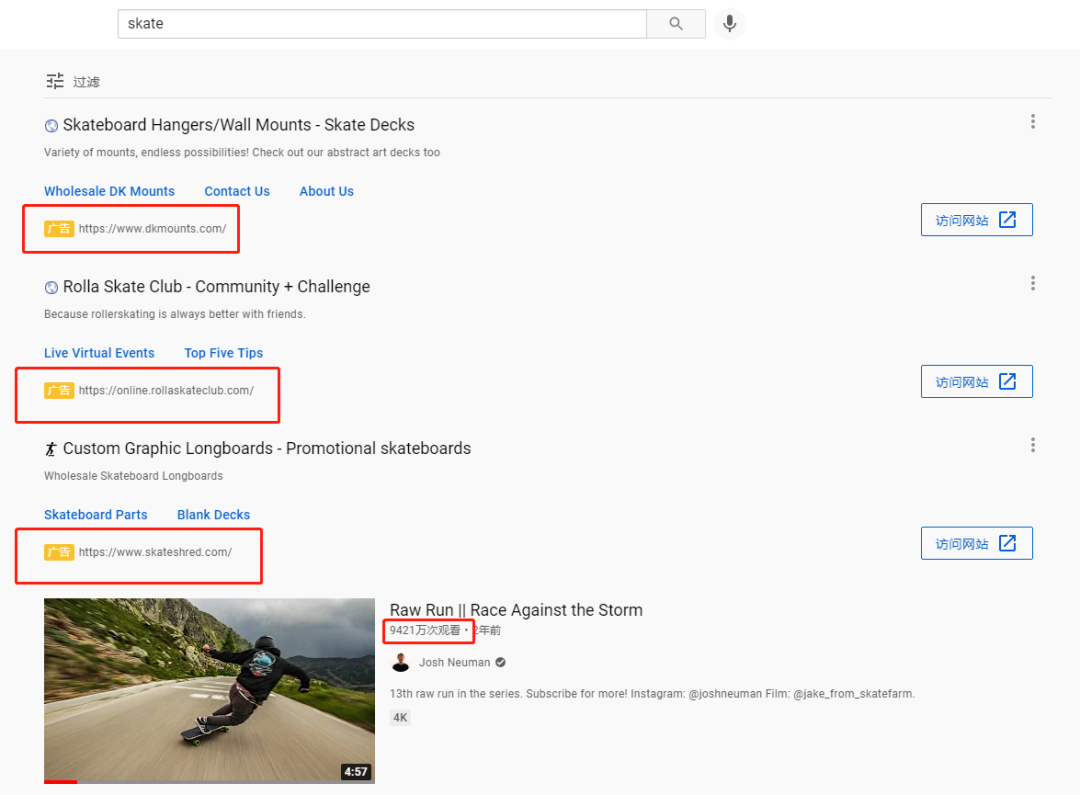This screenshot has height=795, width=1080.
Task: Activate voice search microphone
Action: point(729,24)
